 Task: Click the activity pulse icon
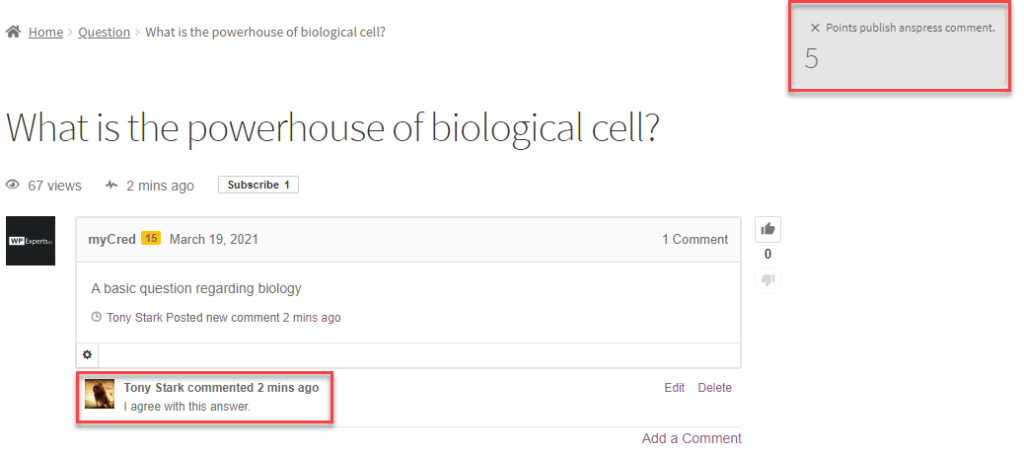(x=111, y=185)
